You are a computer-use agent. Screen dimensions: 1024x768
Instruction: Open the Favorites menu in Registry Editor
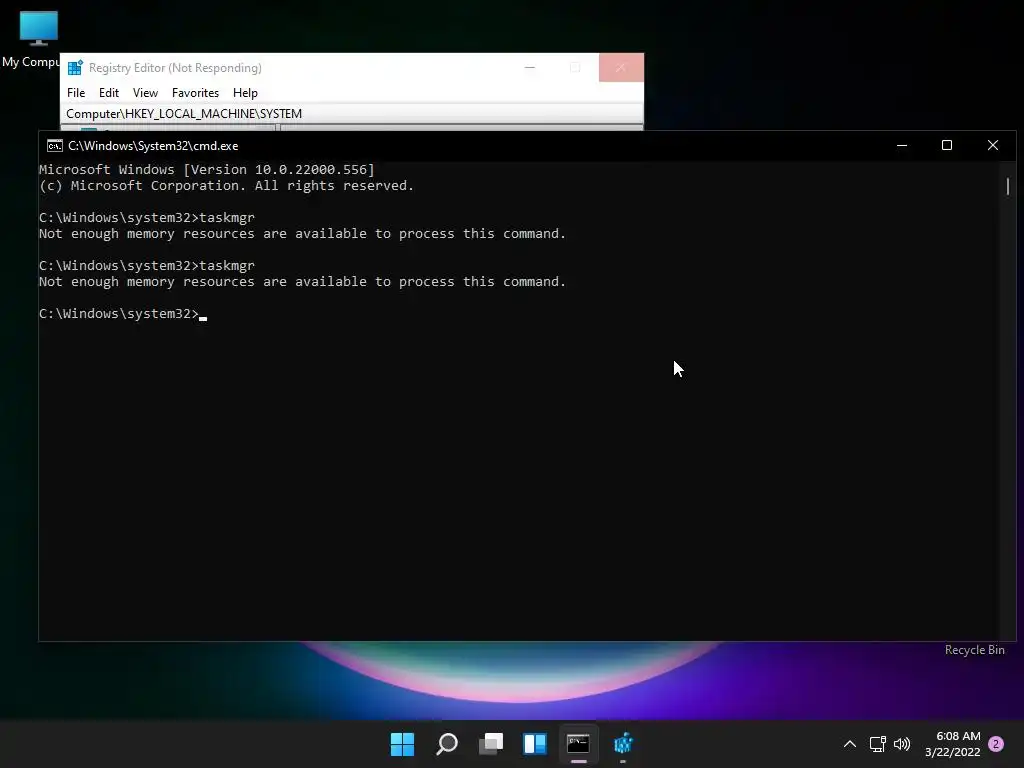pyautogui.click(x=195, y=93)
